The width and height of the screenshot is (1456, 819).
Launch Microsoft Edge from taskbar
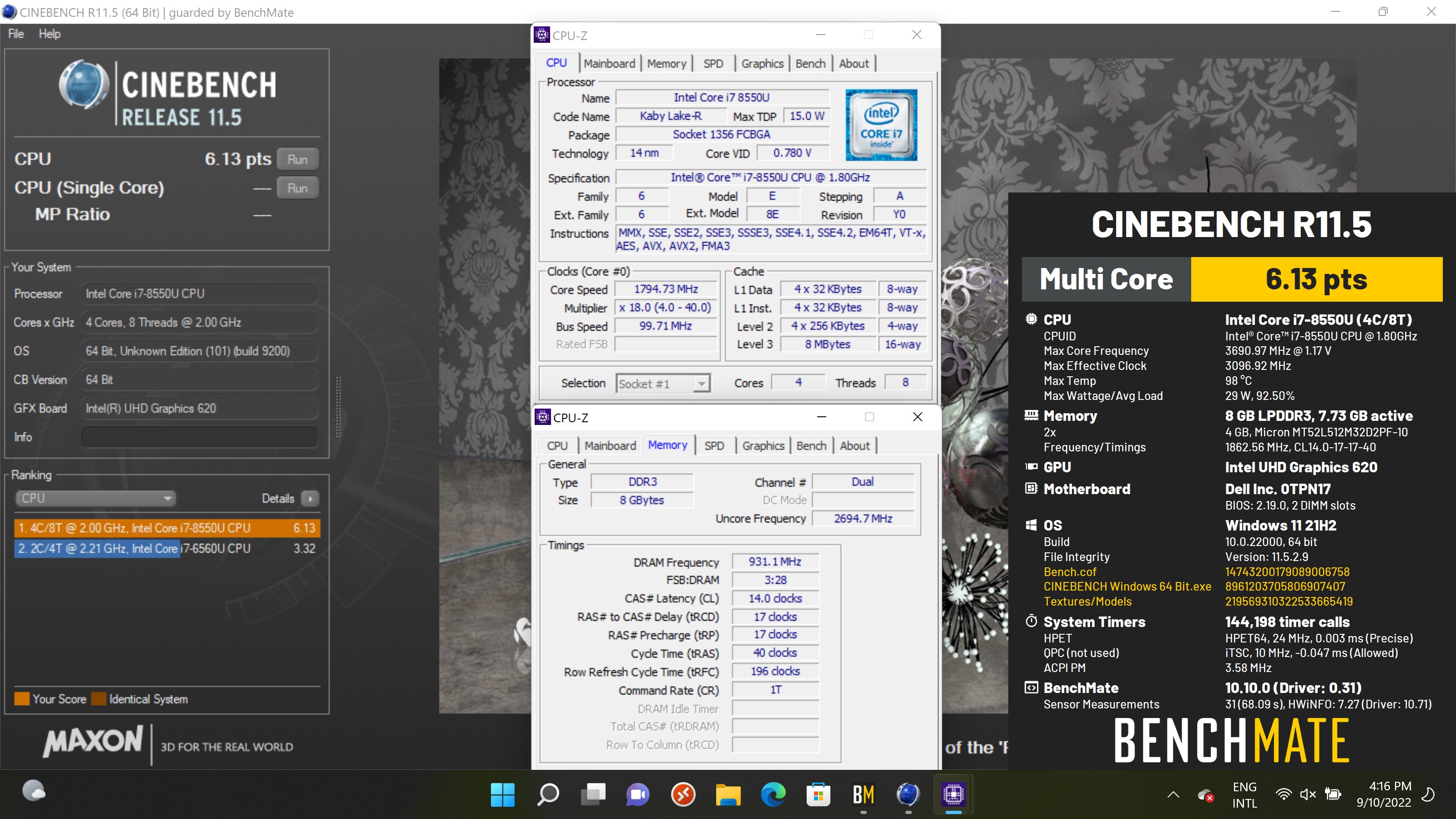(773, 795)
